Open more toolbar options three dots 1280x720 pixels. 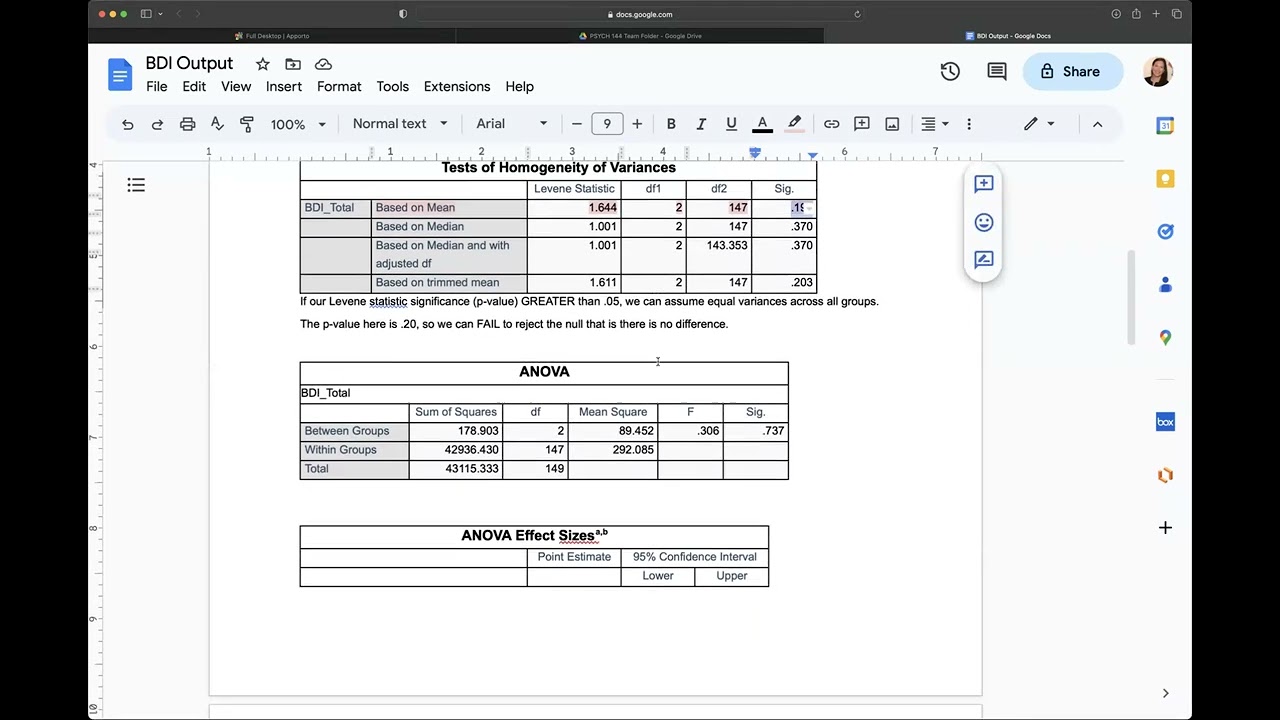[x=968, y=124]
